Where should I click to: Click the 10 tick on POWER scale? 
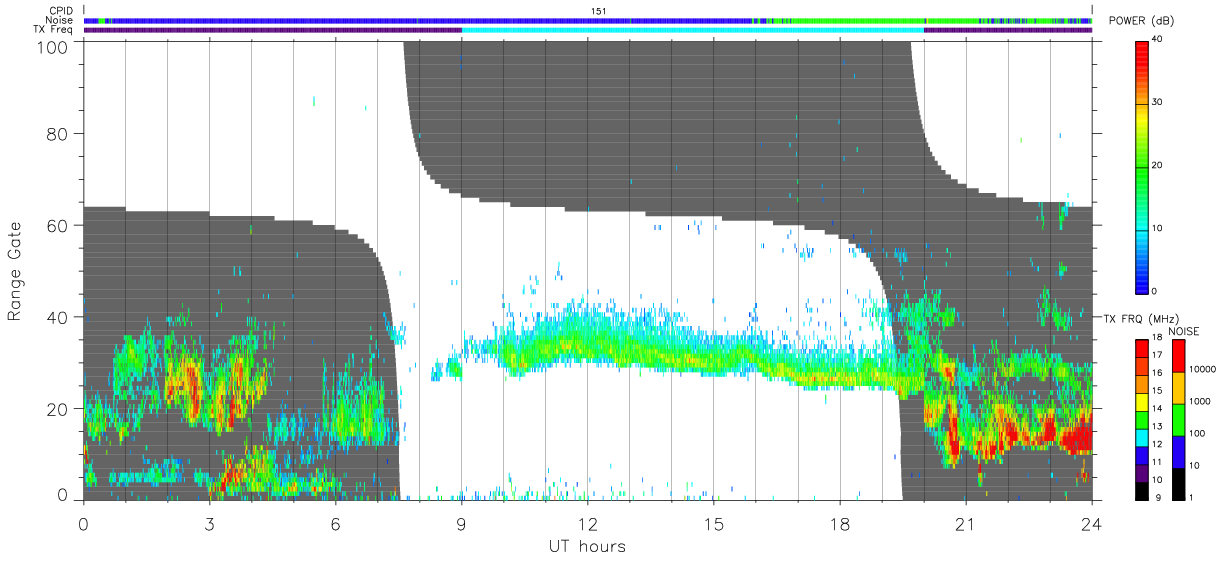[x=1159, y=228]
